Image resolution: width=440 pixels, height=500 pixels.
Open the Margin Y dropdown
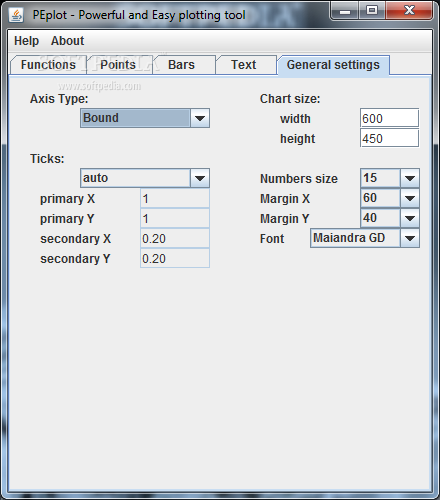tap(390, 218)
